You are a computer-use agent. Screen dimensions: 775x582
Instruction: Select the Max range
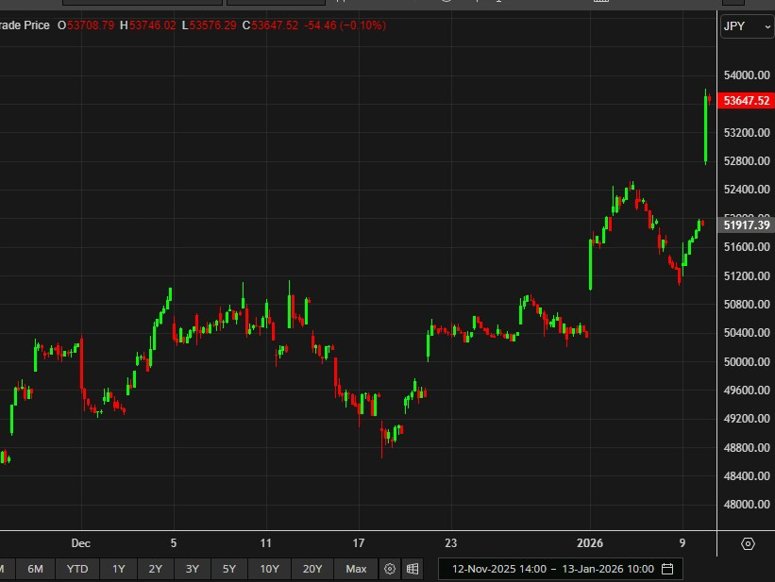(356, 569)
